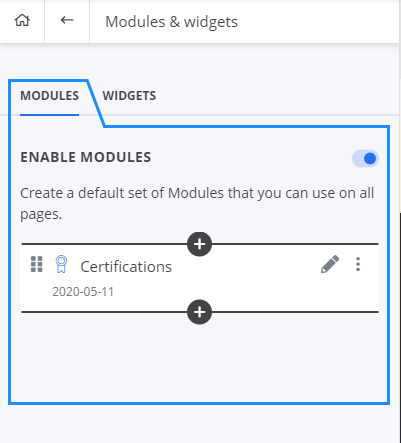
Task: Click the default set of Modules description
Action: [197, 203]
